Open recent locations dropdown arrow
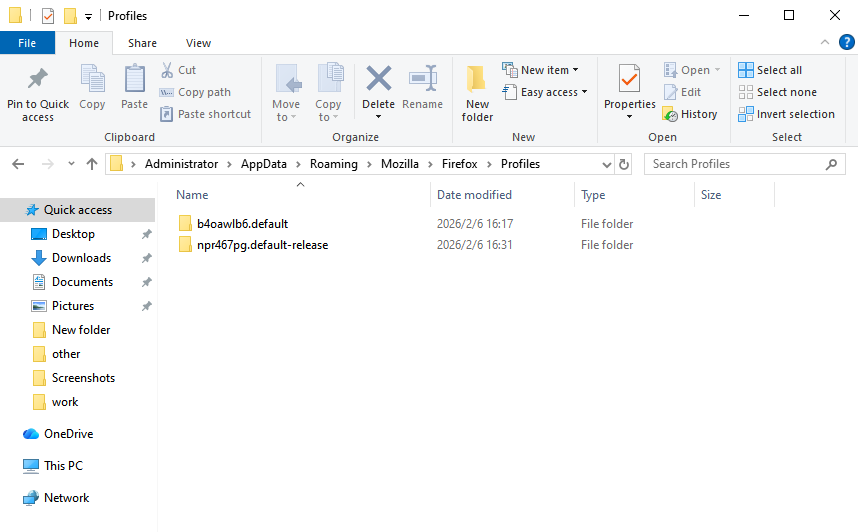The width and height of the screenshot is (858, 532). click(x=71, y=164)
